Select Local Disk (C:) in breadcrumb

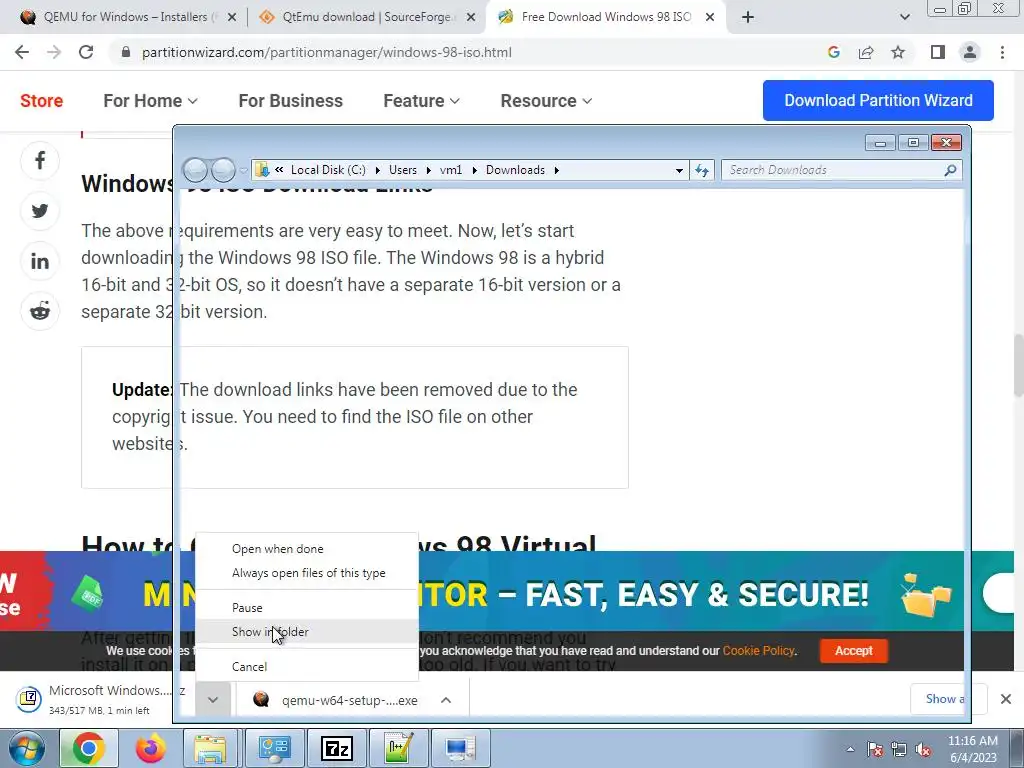click(x=328, y=170)
